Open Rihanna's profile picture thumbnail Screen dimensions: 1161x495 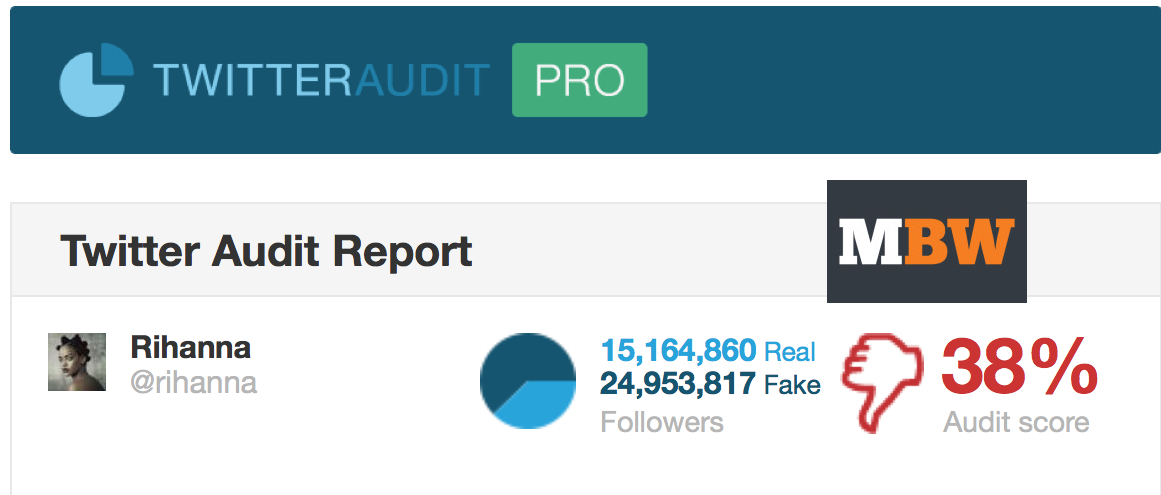[77, 362]
